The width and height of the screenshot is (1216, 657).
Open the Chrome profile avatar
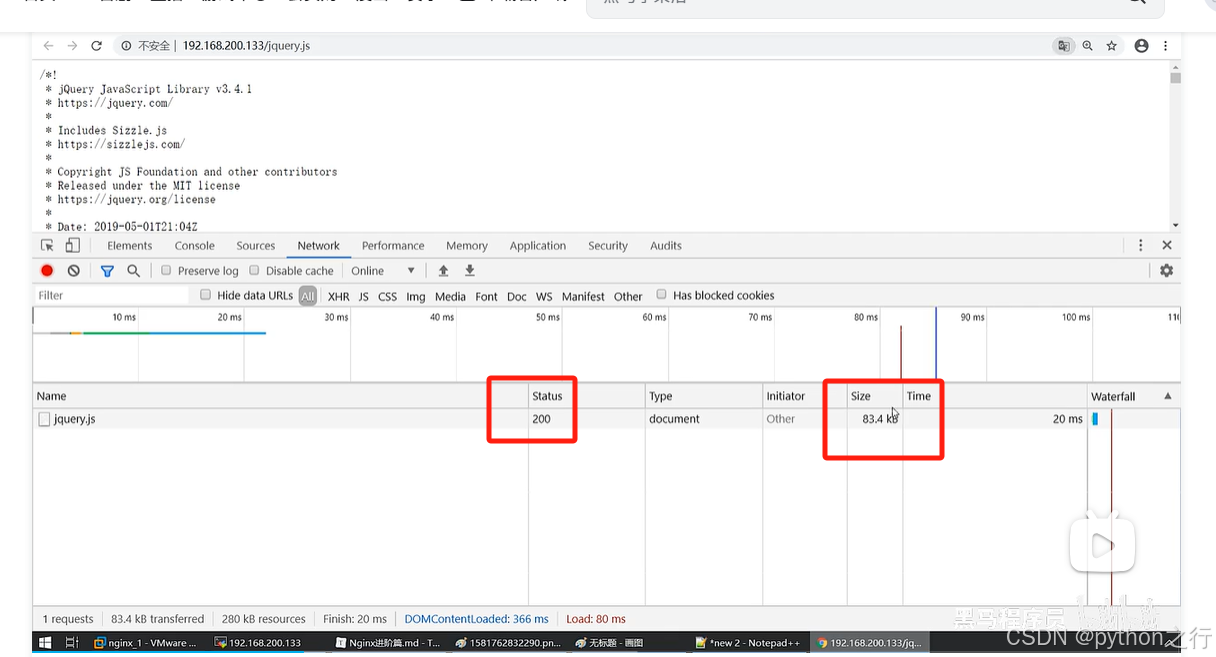point(1141,46)
